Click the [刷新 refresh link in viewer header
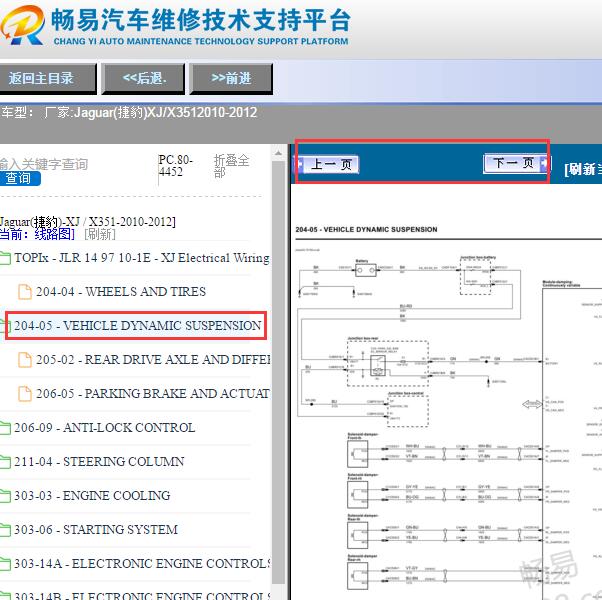 point(583,169)
